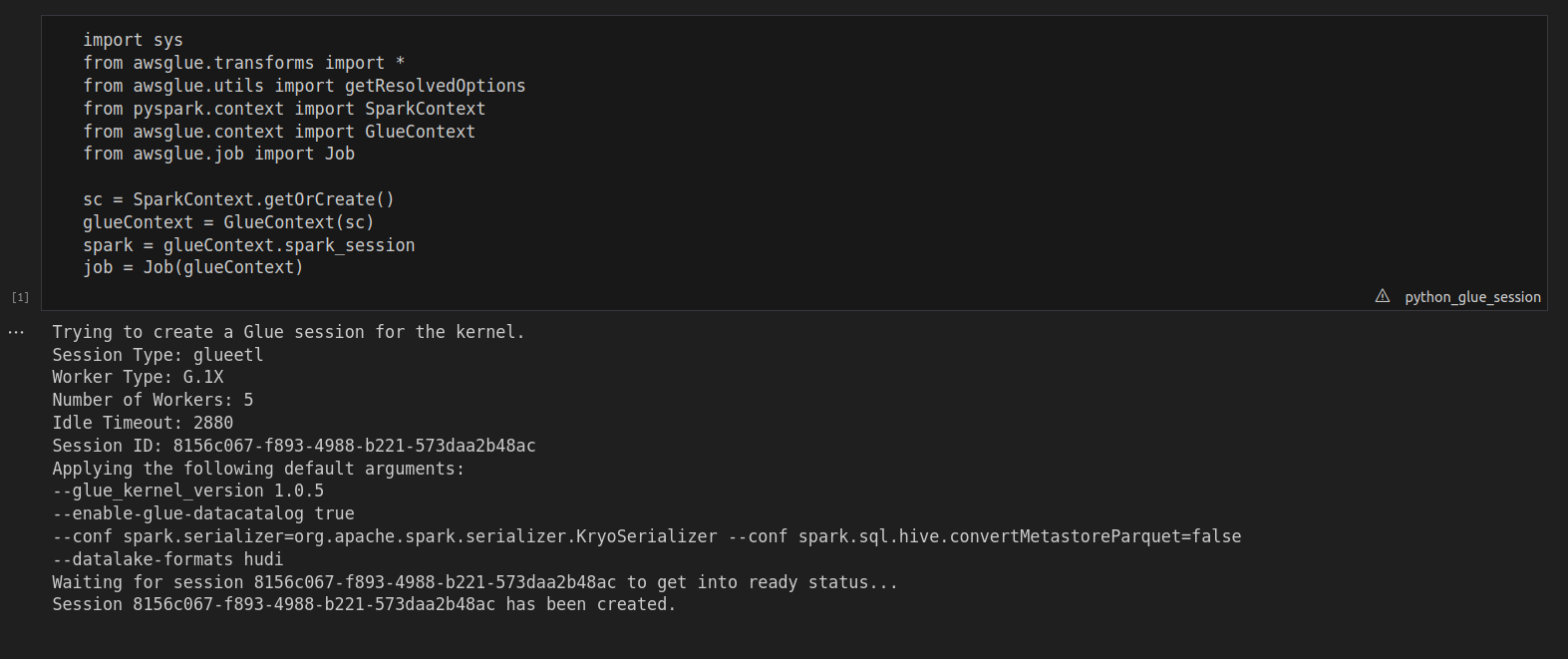Click the warning triangle icon beside python_glue_session
This screenshot has height=659, width=1568.
point(1383,296)
